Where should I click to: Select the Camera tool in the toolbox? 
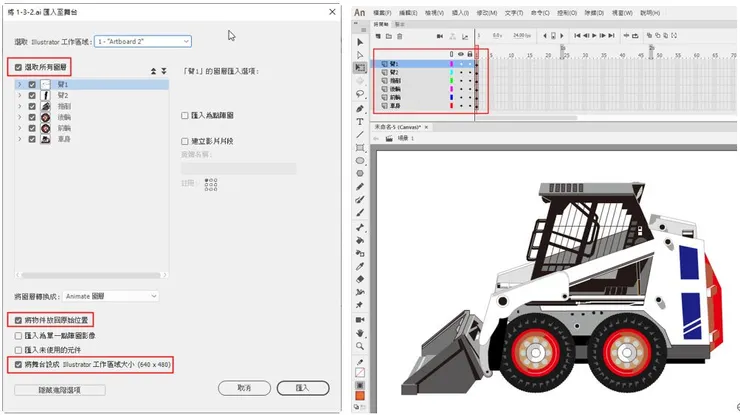360,320
